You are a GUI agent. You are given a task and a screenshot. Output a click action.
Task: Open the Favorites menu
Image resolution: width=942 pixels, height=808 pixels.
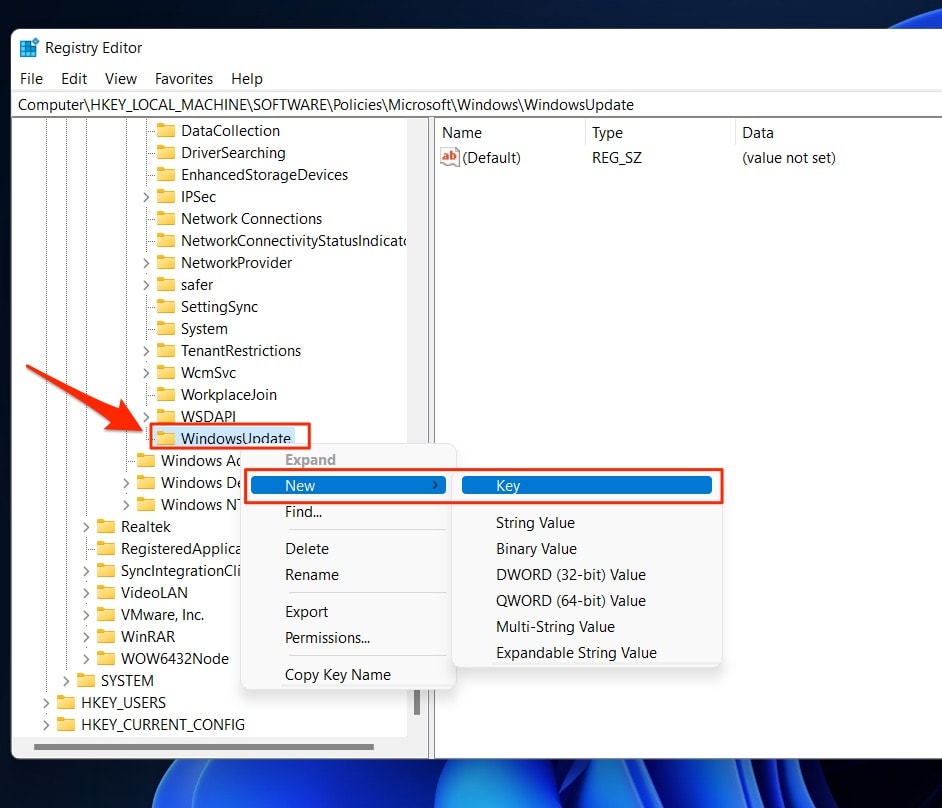tap(184, 78)
